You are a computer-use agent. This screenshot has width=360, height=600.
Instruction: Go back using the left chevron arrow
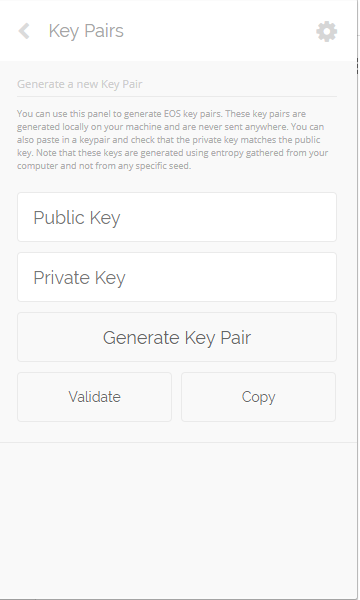pos(24,31)
